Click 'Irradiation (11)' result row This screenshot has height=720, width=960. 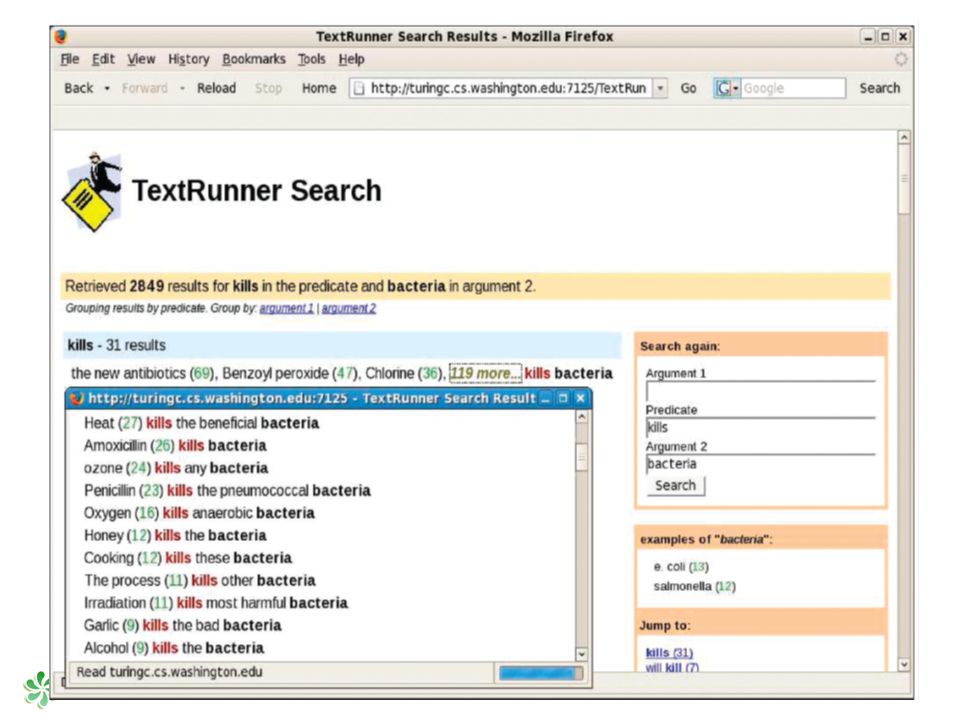point(216,603)
